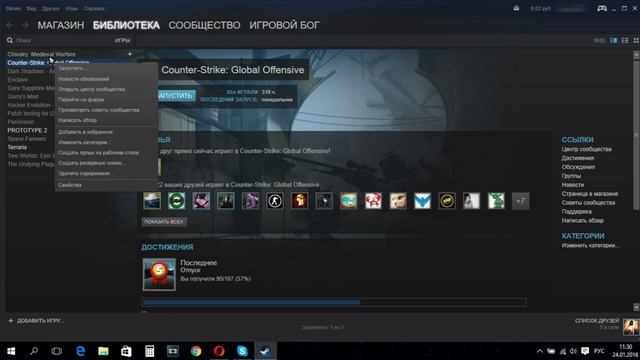The image size is (640, 360).
Task: Open the yellow circle friend avatar
Action: pos(447,201)
